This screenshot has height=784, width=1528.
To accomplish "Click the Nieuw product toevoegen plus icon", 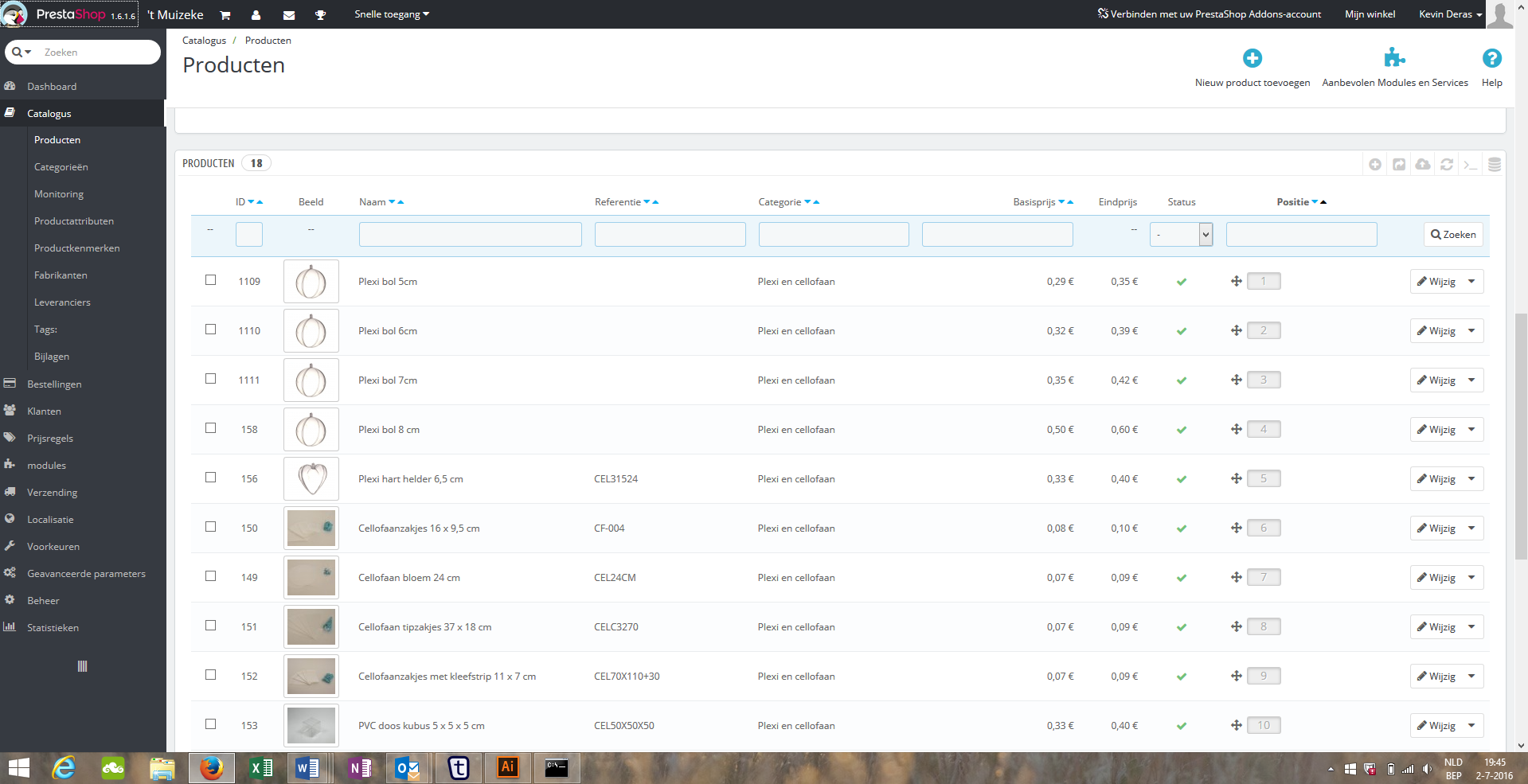I will click(1252, 58).
